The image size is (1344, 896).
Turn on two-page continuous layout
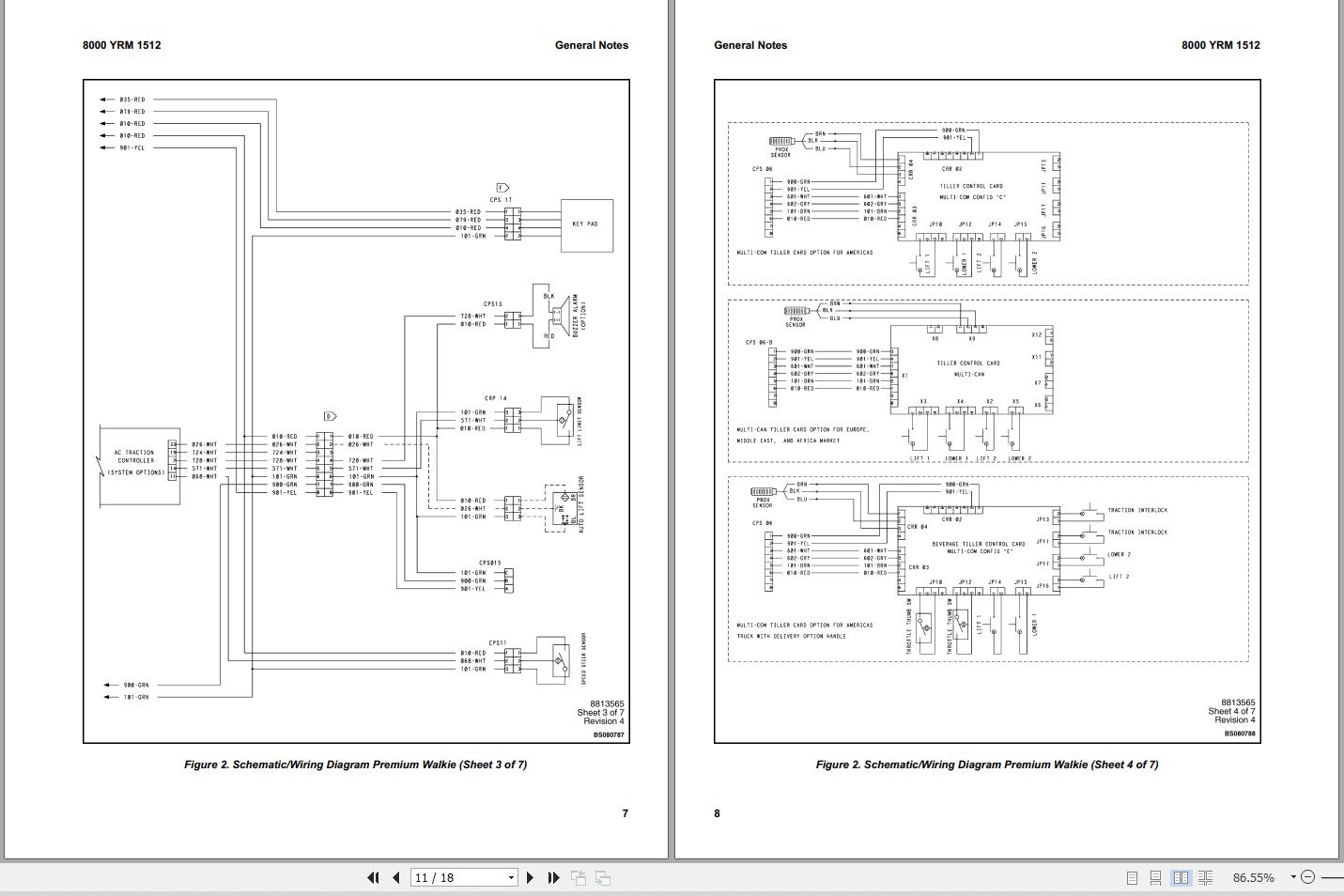pos(1206,877)
